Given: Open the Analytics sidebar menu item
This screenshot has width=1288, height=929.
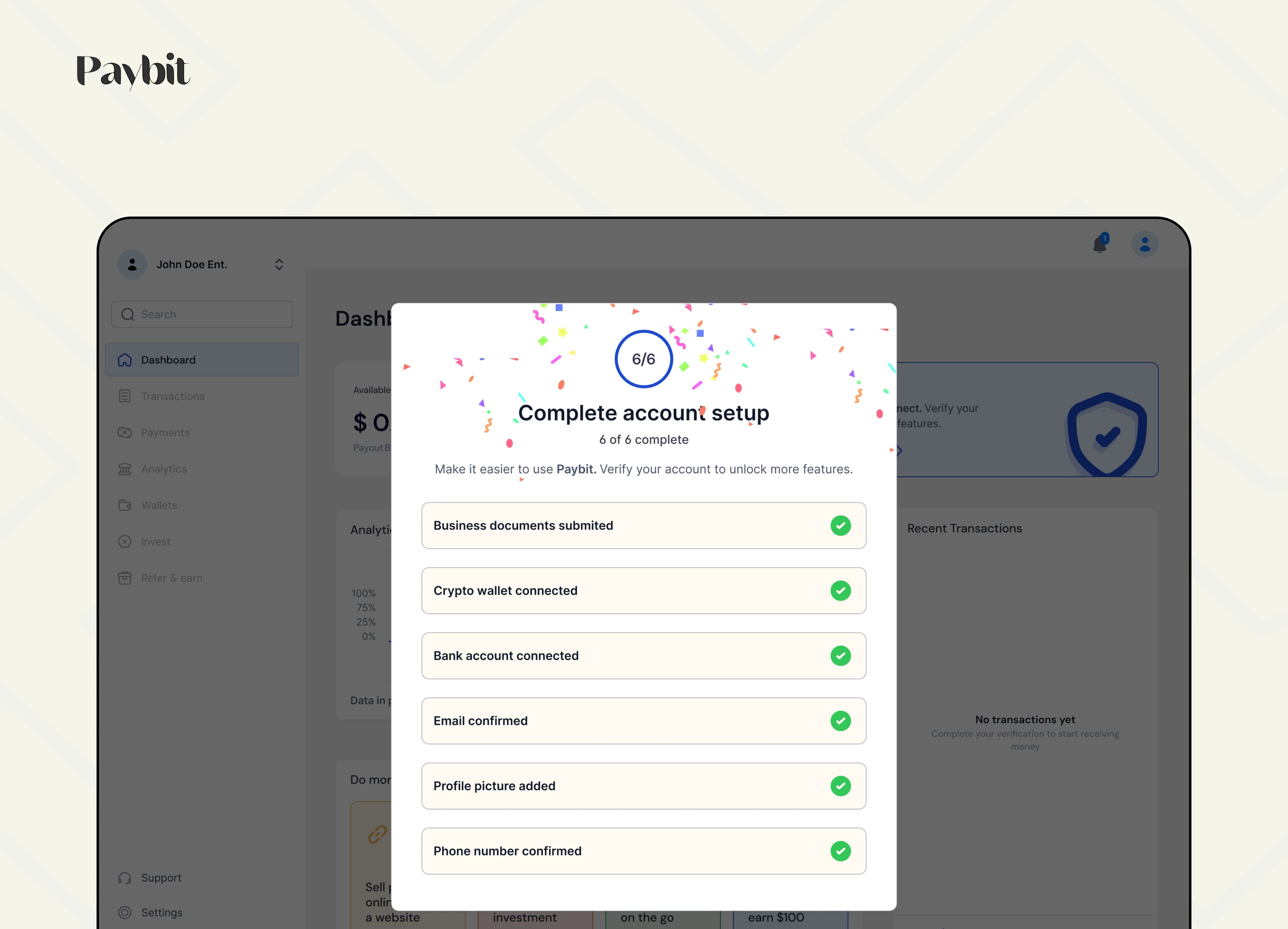Looking at the screenshot, I should [164, 469].
